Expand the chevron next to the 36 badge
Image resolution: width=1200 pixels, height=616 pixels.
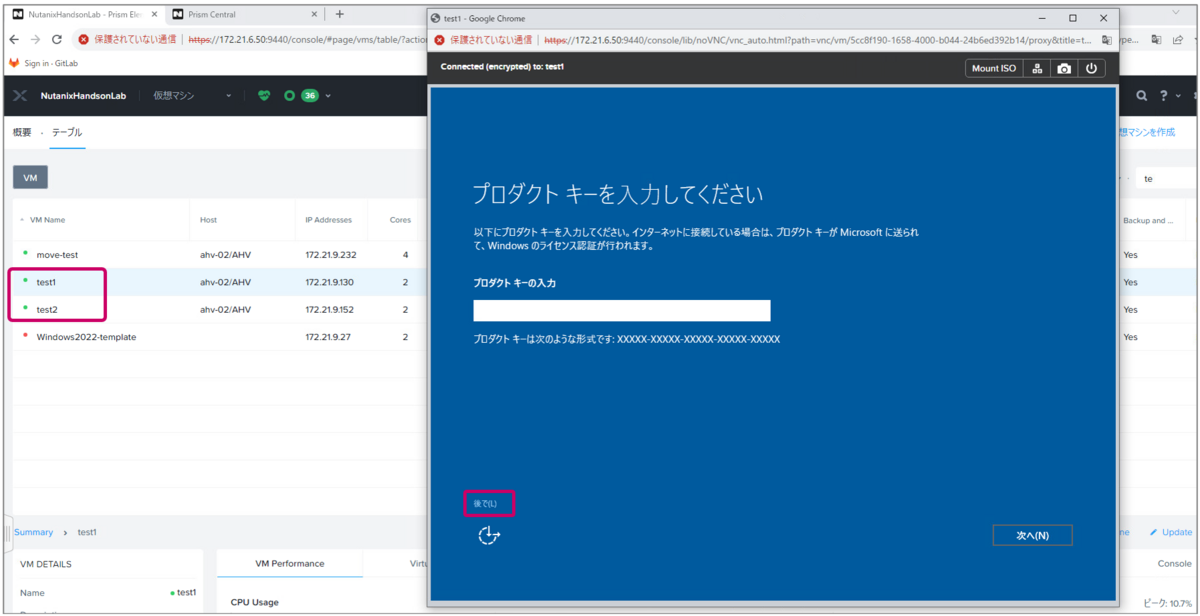click(x=328, y=96)
